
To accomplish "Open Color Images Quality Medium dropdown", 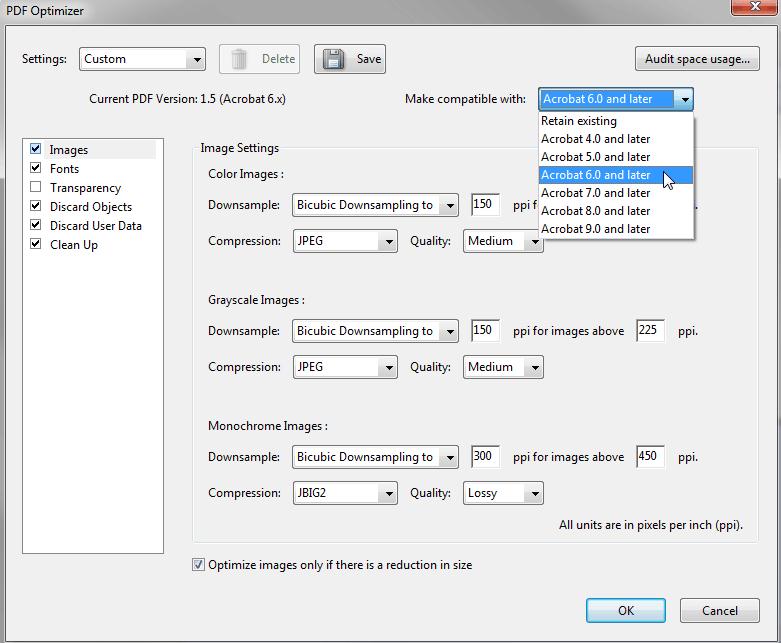I will pyautogui.click(x=503, y=242).
